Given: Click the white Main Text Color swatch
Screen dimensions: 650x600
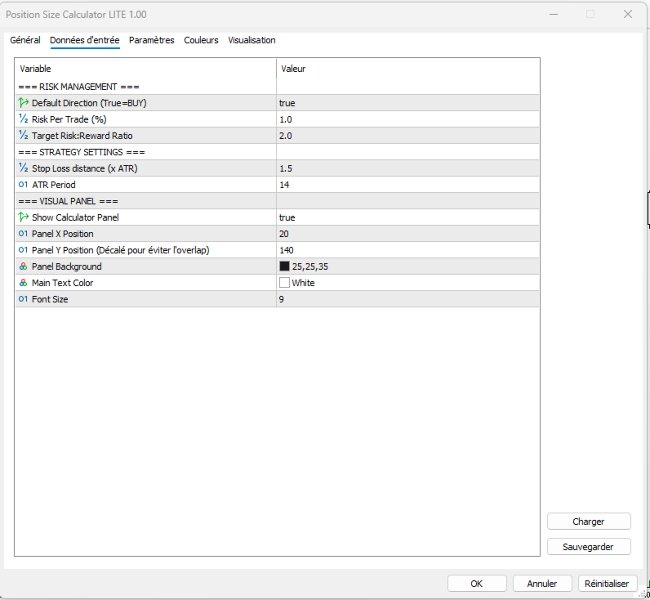Looking at the screenshot, I should [x=284, y=283].
